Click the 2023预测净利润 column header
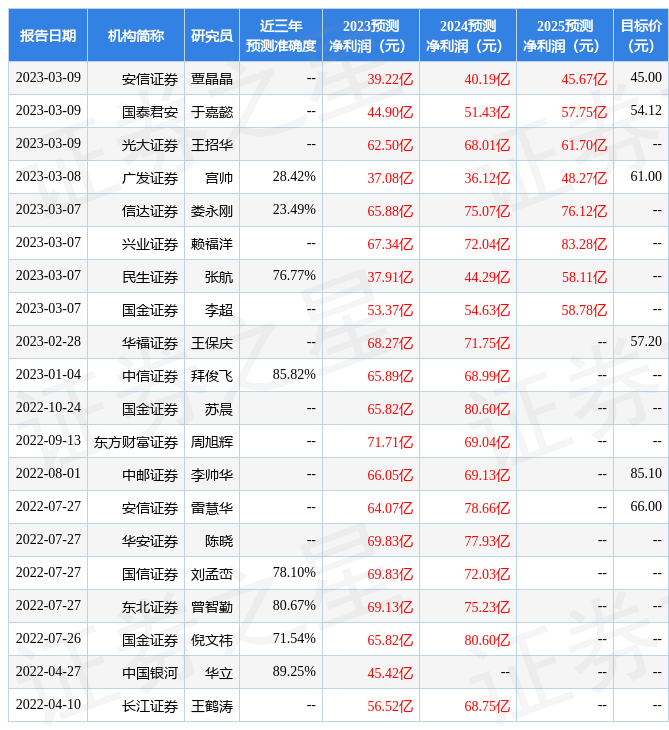 point(371,35)
